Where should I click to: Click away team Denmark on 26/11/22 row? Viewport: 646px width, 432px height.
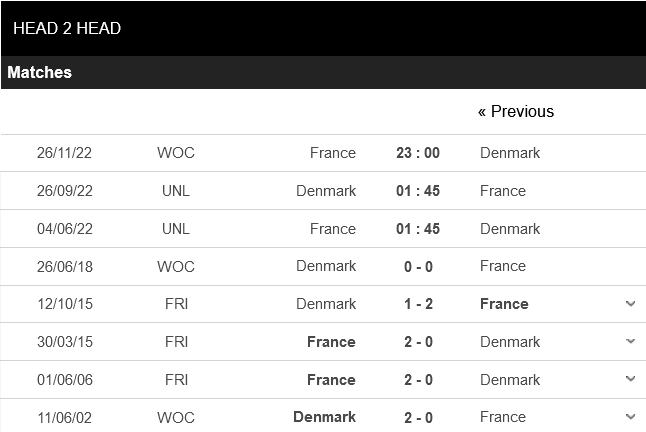(510, 153)
